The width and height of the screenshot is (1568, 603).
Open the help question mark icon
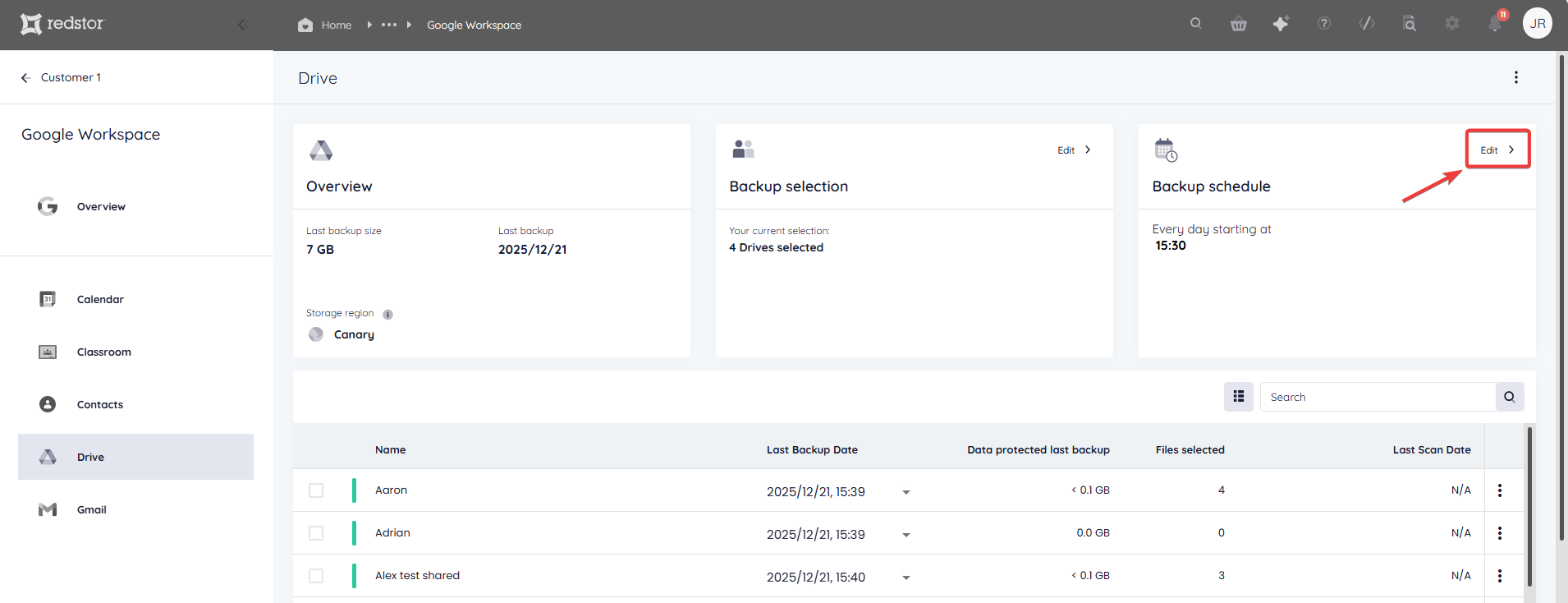(x=1324, y=24)
